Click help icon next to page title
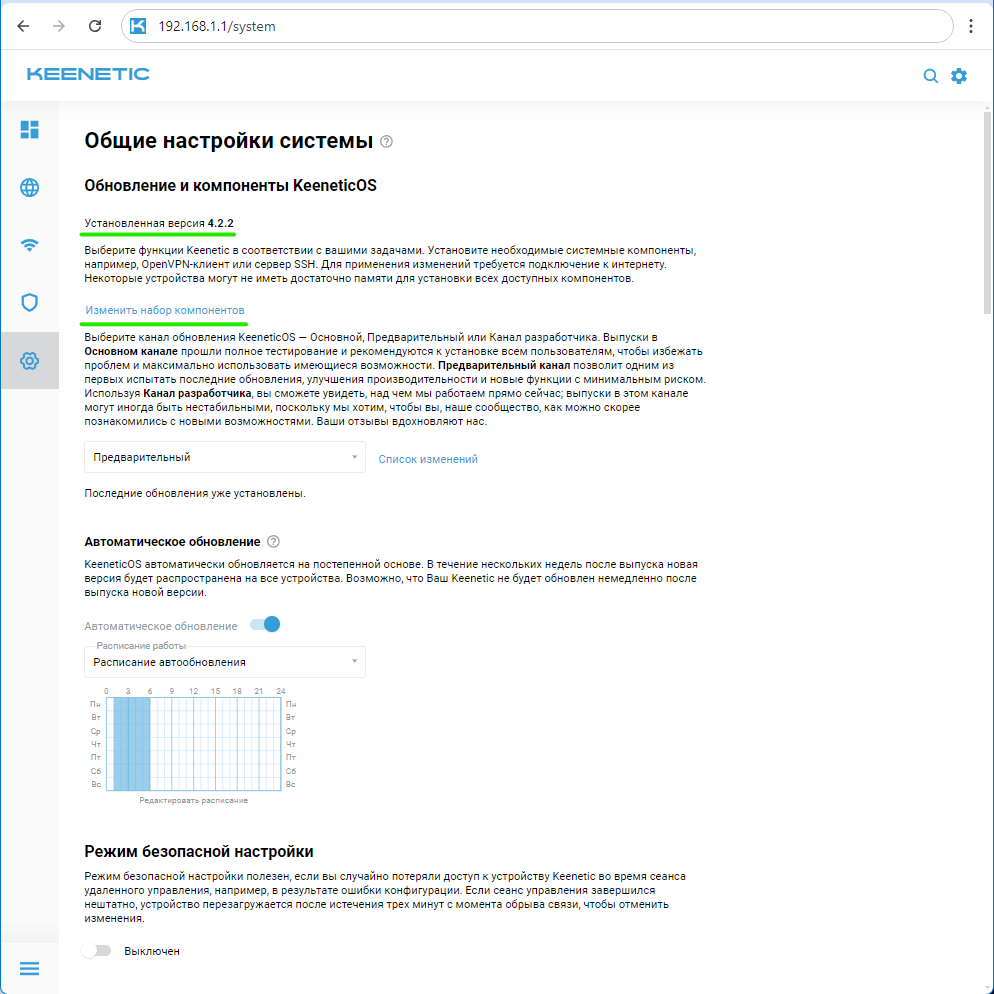Viewport: 994px width, 994px height. (387, 142)
